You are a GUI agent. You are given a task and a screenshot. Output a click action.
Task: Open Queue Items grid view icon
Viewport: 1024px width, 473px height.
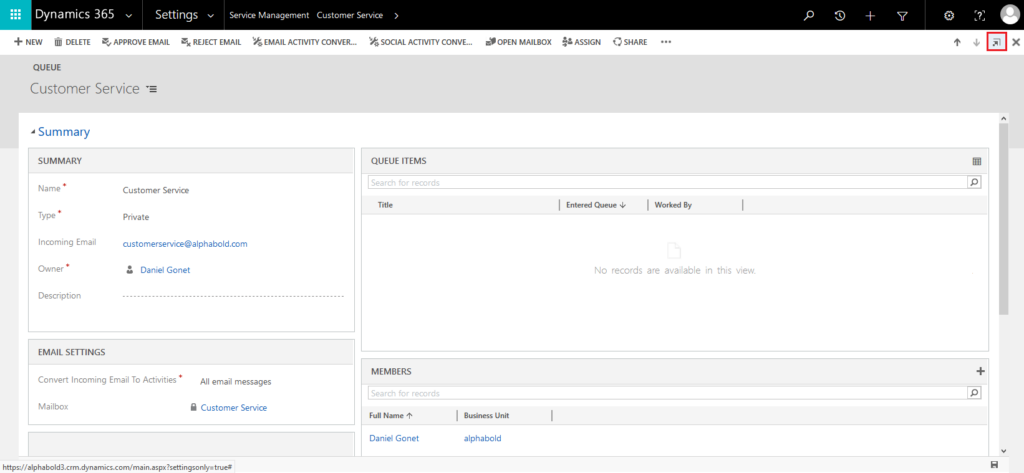976,161
